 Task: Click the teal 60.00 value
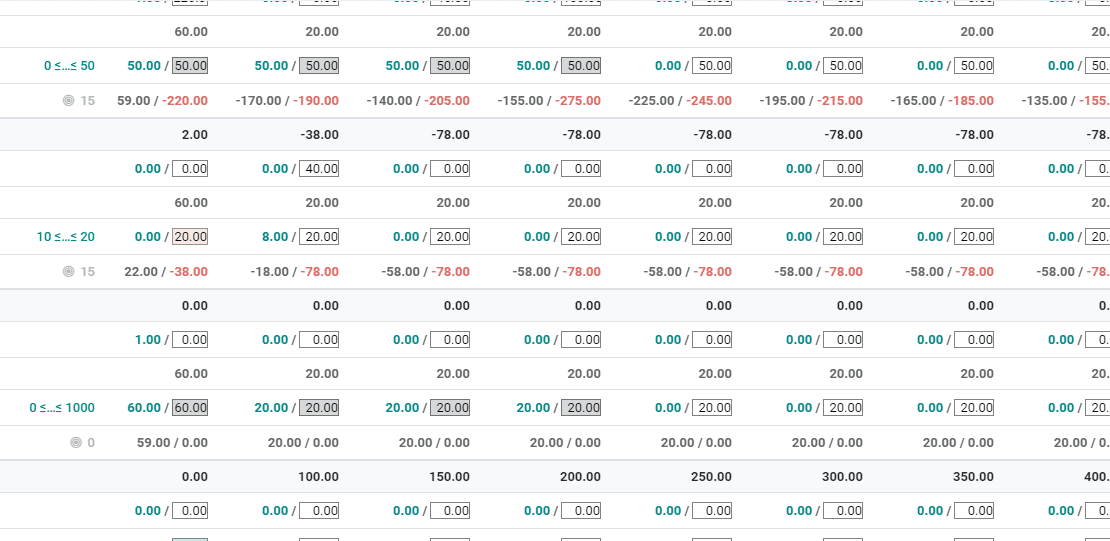pos(143,408)
